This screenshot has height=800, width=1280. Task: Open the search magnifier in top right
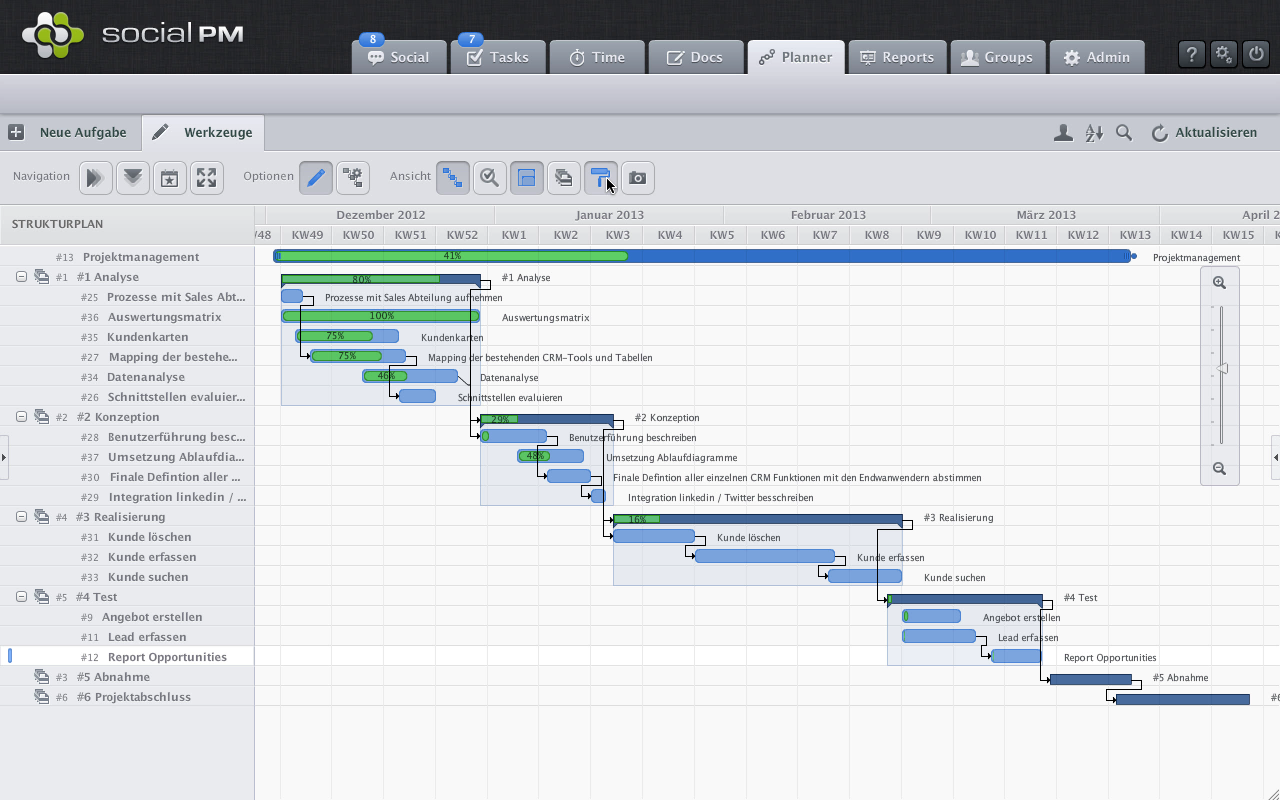[1124, 133]
